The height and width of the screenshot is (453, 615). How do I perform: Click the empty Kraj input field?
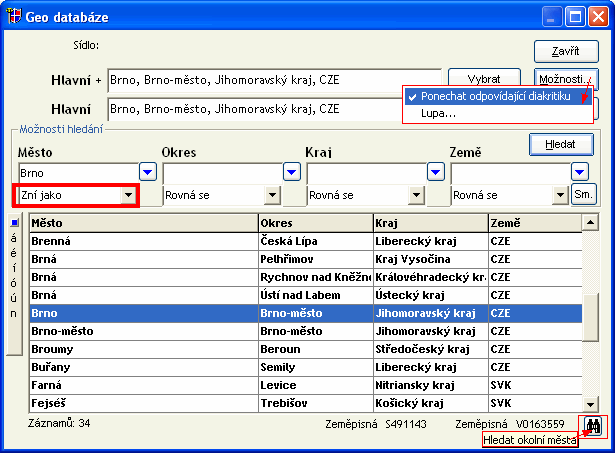pyautogui.click(x=366, y=173)
